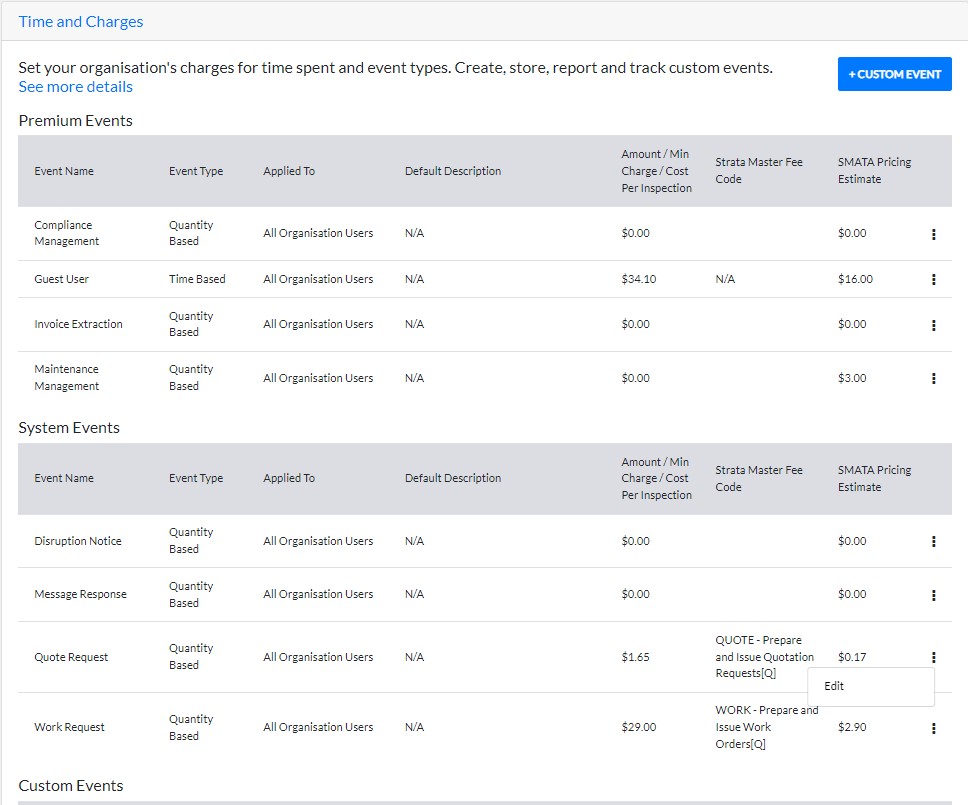Click Quote Request event name
The height and width of the screenshot is (805, 968).
coord(71,657)
